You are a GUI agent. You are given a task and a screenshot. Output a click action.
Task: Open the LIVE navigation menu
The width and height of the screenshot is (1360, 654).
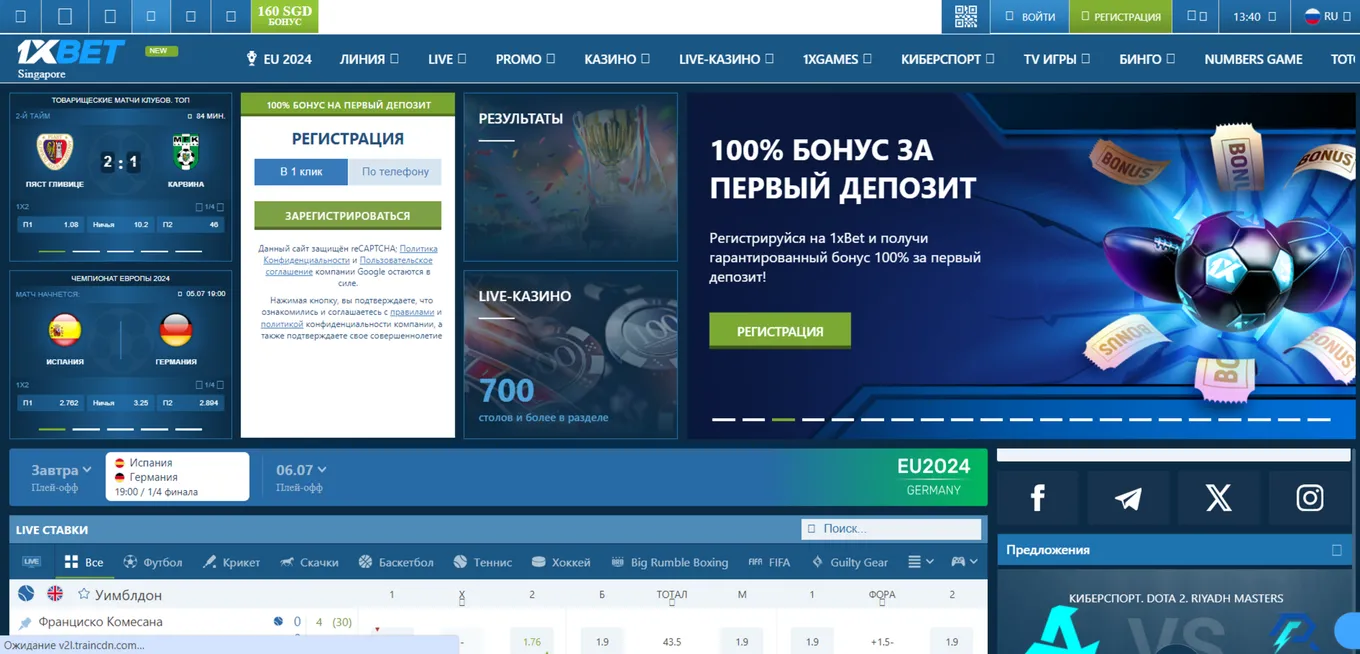[x=447, y=59]
